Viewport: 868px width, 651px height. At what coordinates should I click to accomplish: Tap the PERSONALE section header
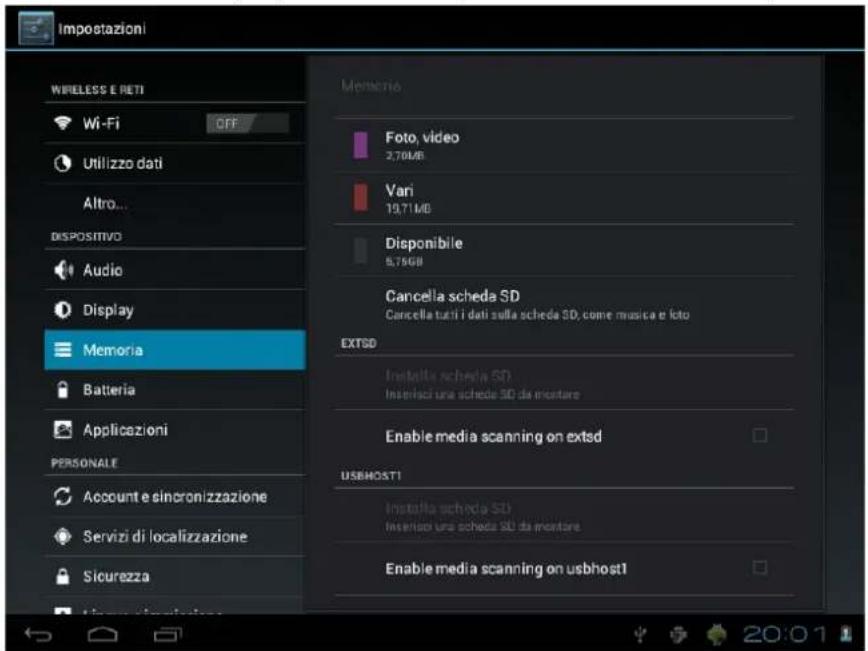84,463
